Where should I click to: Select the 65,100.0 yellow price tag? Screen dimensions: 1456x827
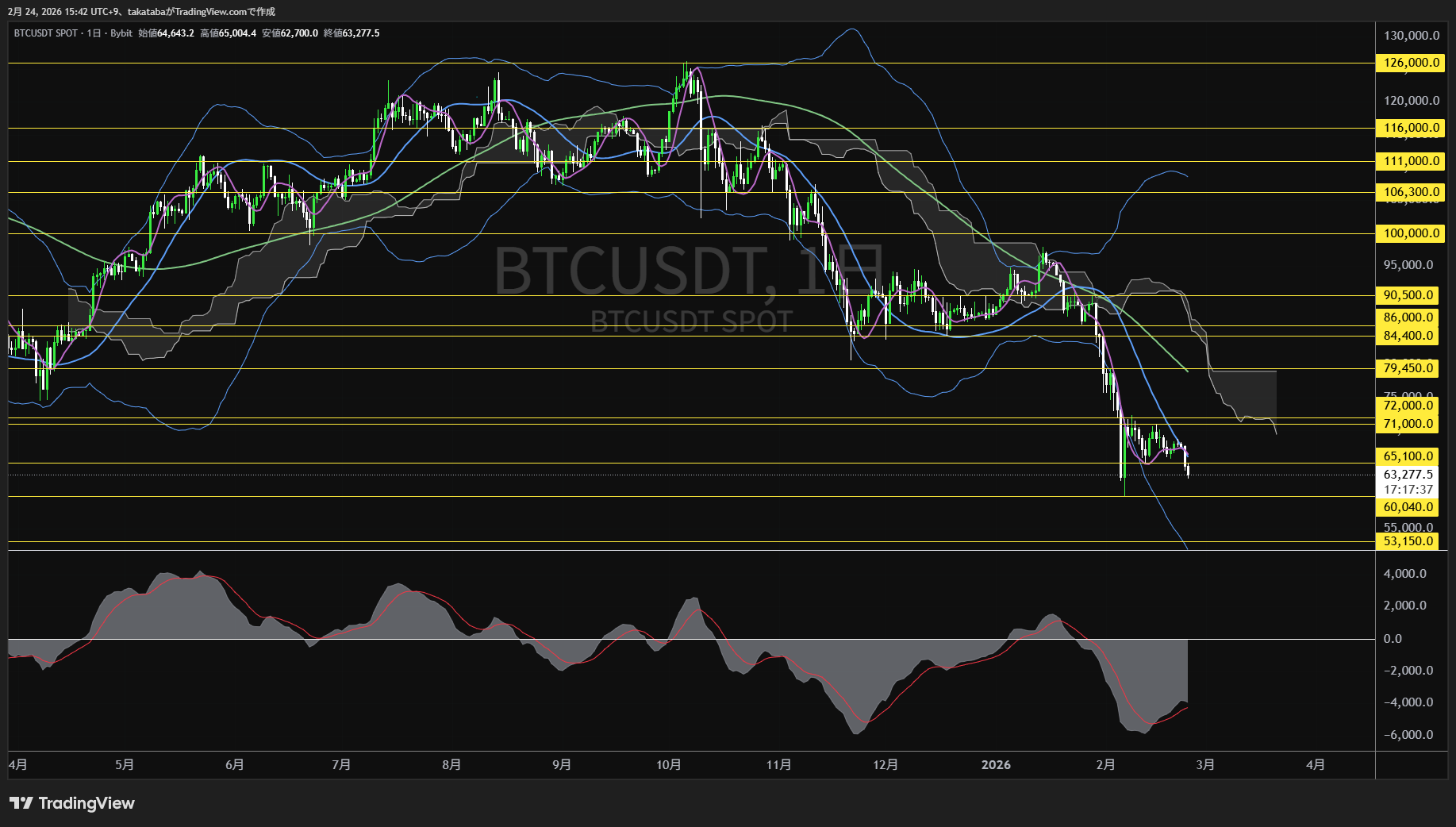(x=1407, y=456)
